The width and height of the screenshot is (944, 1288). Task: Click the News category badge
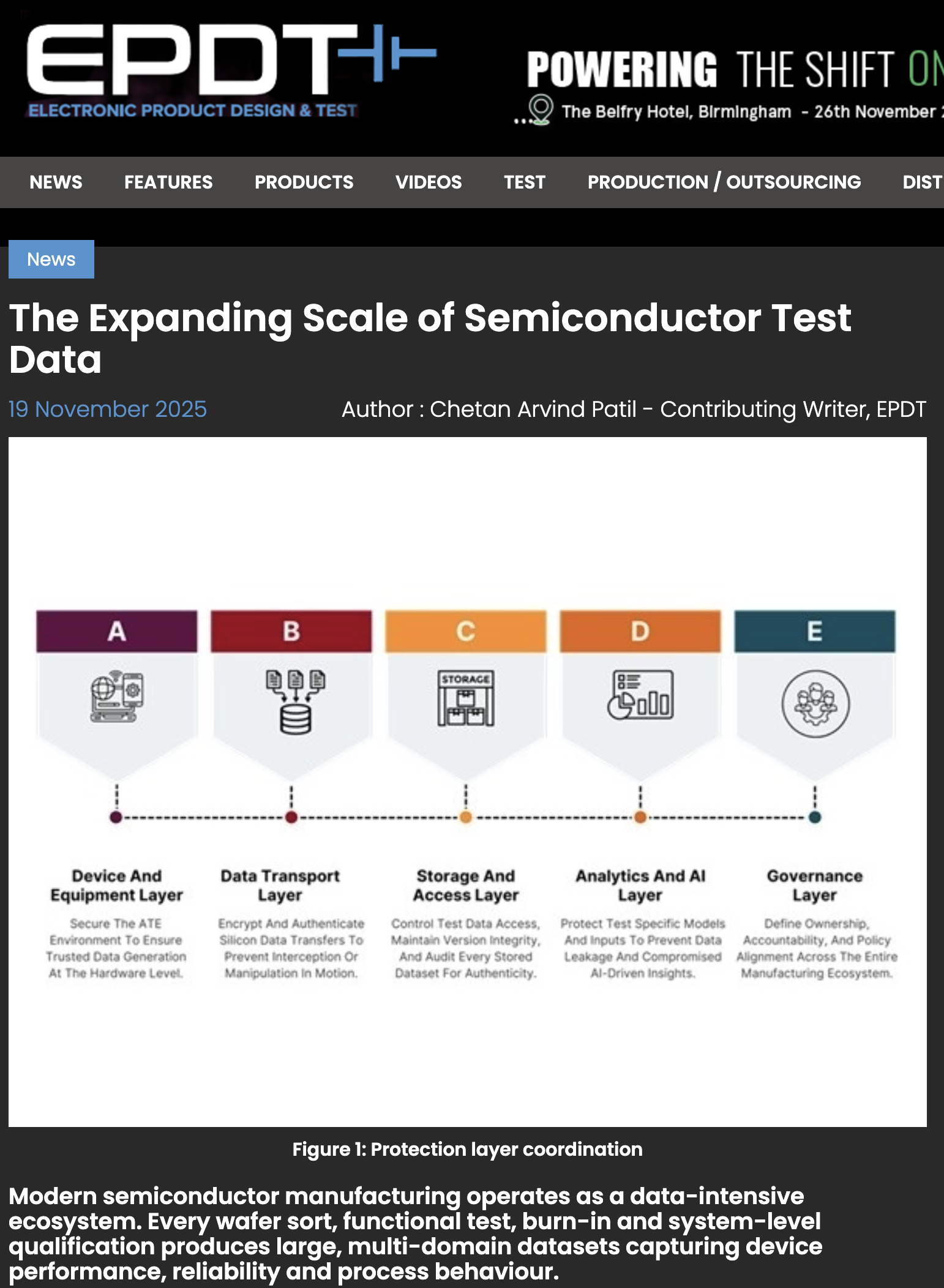coord(51,259)
